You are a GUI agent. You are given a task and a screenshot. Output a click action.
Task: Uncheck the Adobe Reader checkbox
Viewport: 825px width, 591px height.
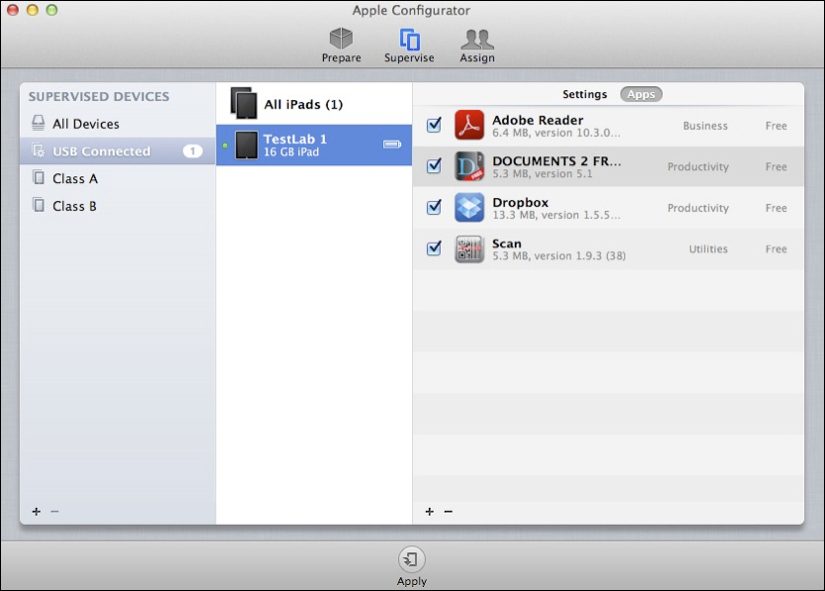434,125
